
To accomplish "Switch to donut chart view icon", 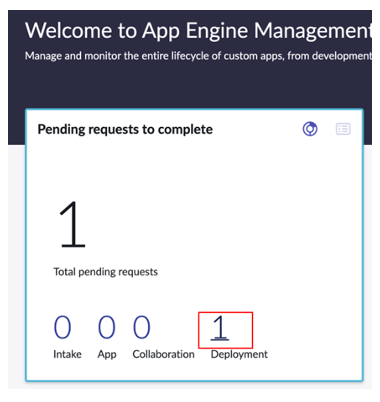I will coord(310,129).
